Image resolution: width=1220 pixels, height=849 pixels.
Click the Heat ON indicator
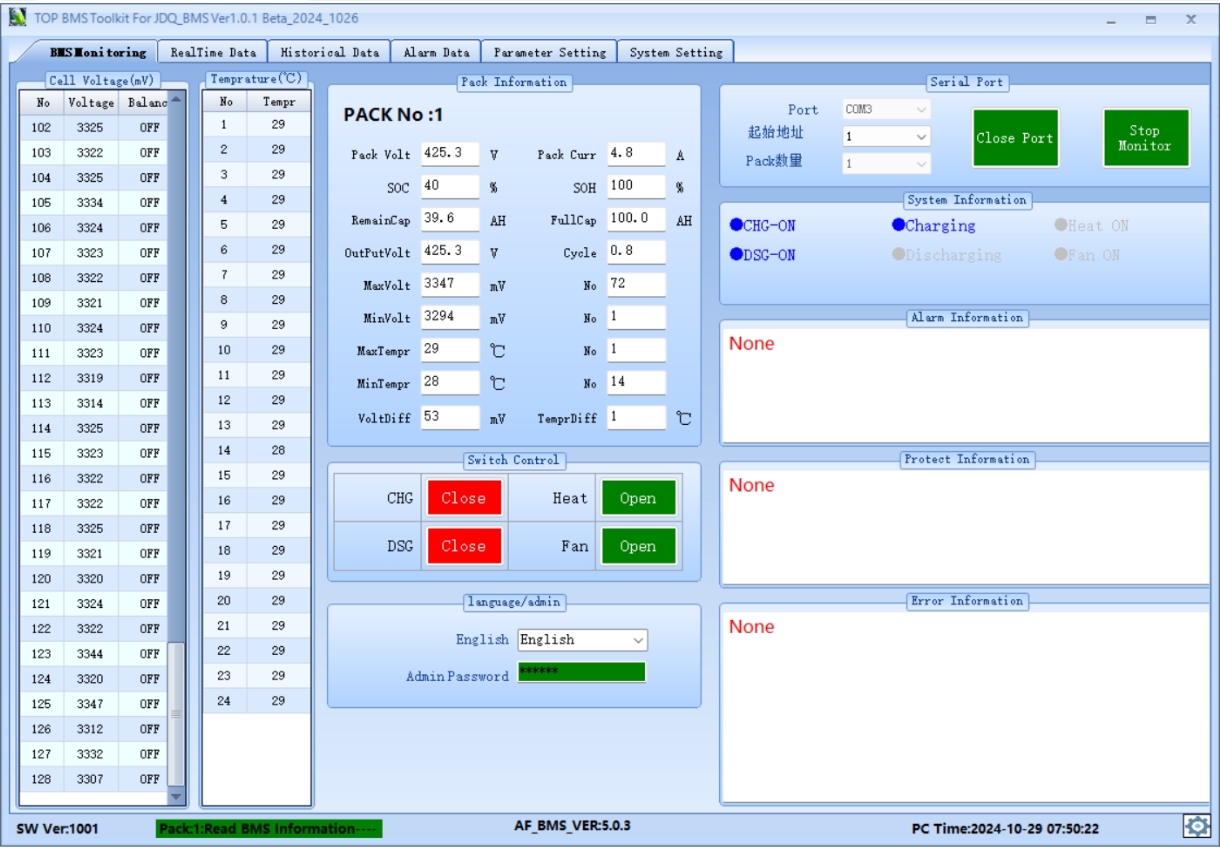(1092, 226)
